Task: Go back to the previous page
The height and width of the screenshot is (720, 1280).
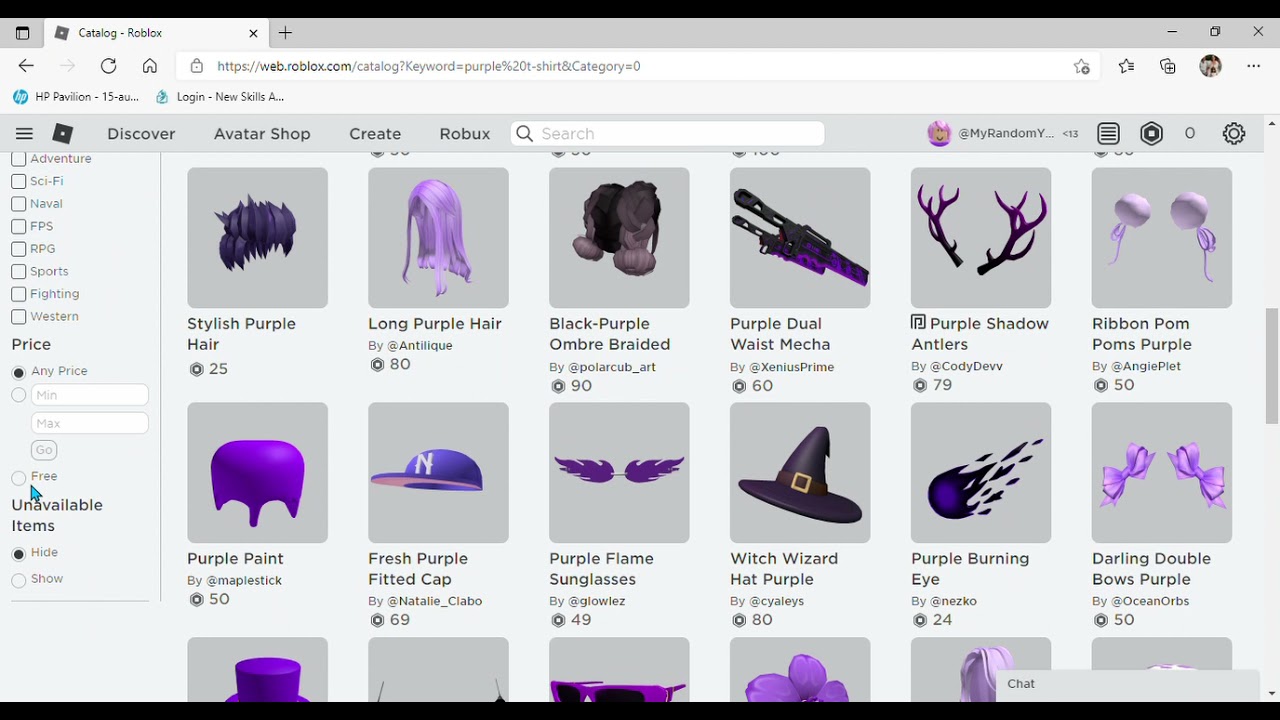Action: pyautogui.click(x=26, y=66)
